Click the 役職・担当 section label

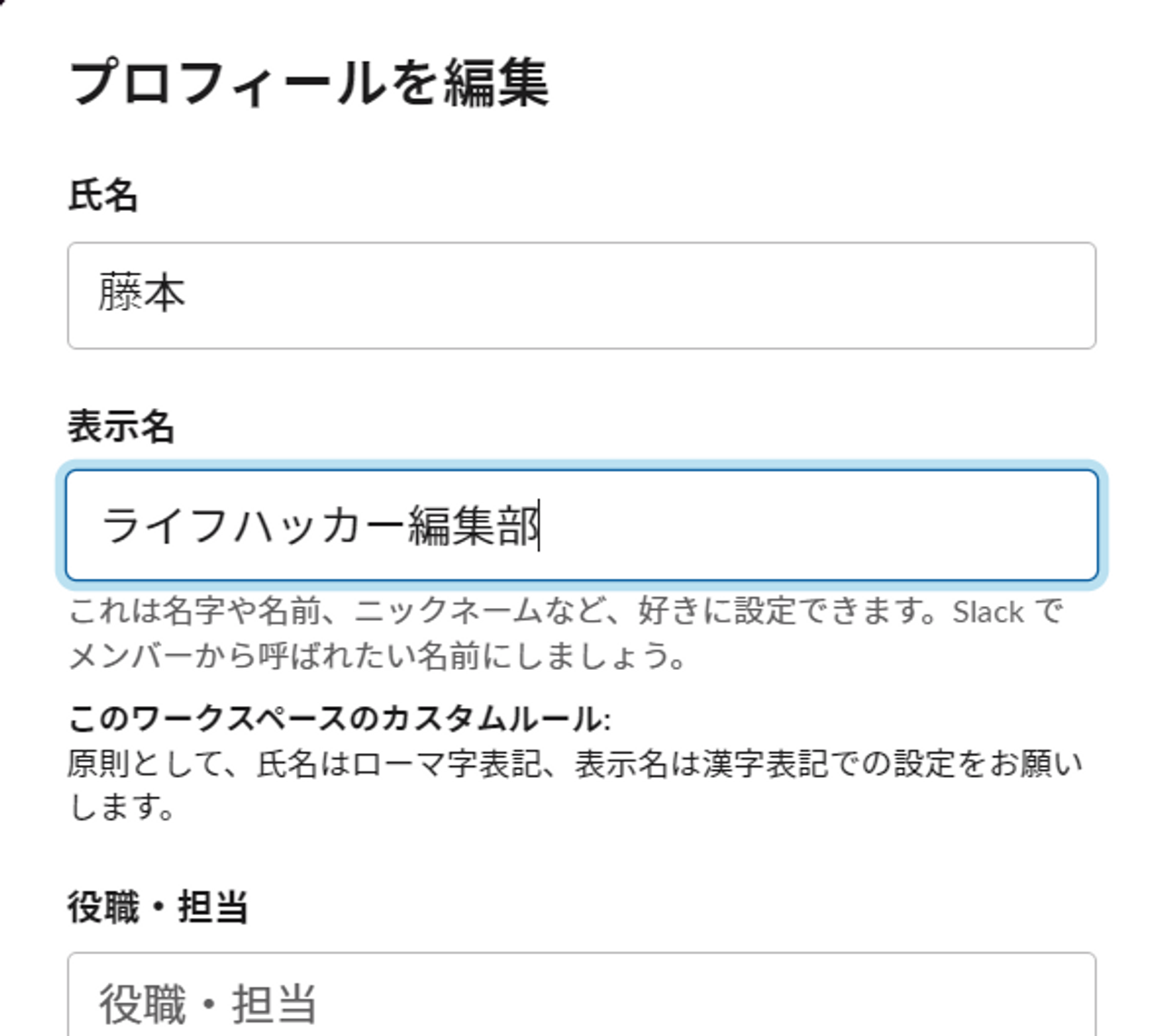(x=157, y=907)
